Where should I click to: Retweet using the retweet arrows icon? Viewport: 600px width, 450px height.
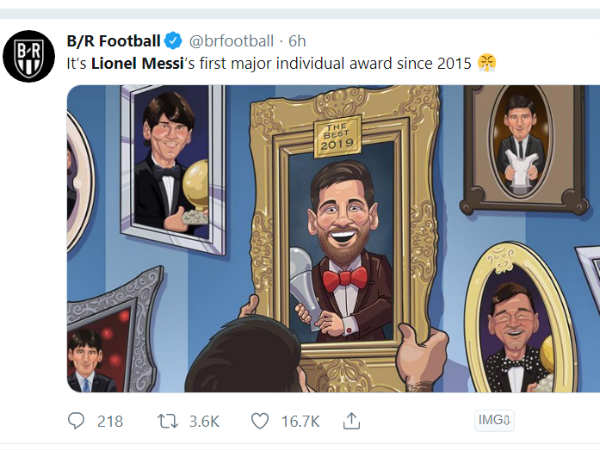click(x=167, y=421)
